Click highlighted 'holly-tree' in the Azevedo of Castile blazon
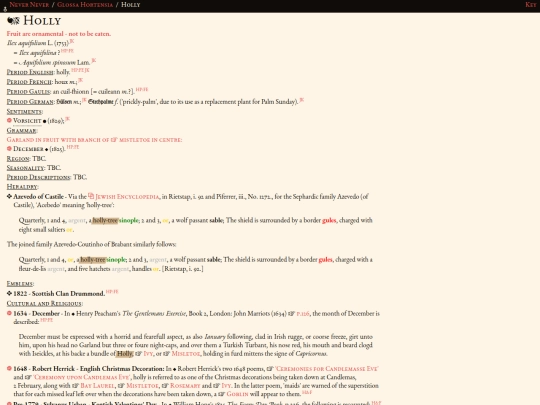The height and width of the screenshot is (405, 540). [x=105, y=220]
